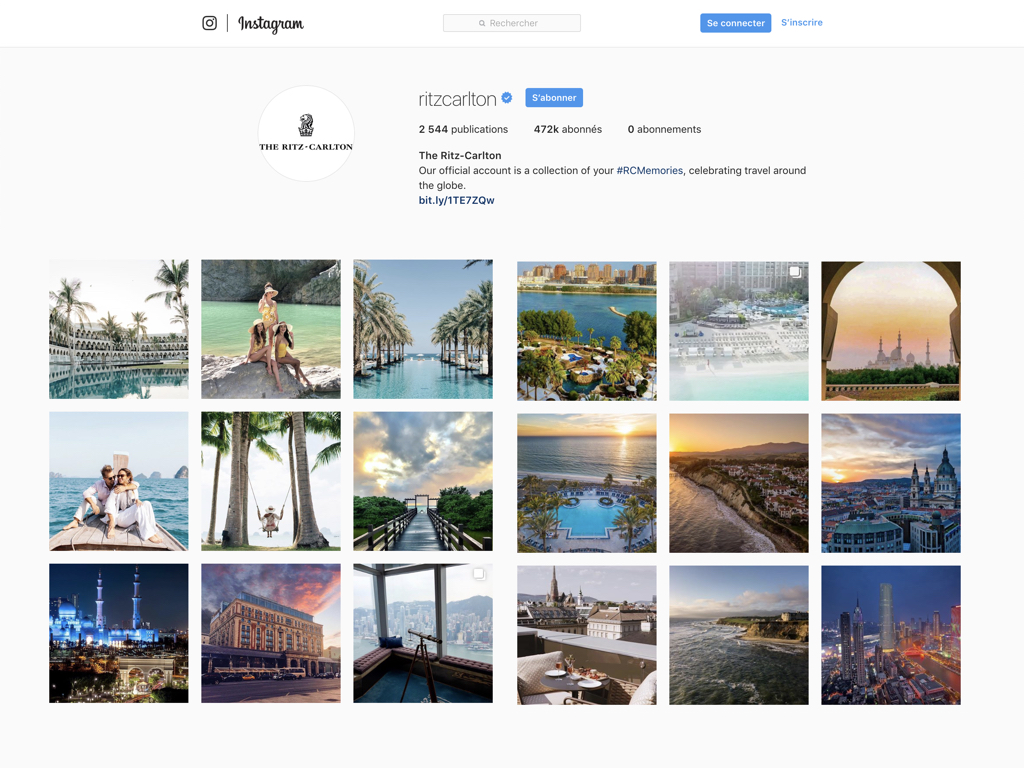Click the Instagram camera logo icon
The height and width of the screenshot is (768, 1024).
tap(209, 23)
